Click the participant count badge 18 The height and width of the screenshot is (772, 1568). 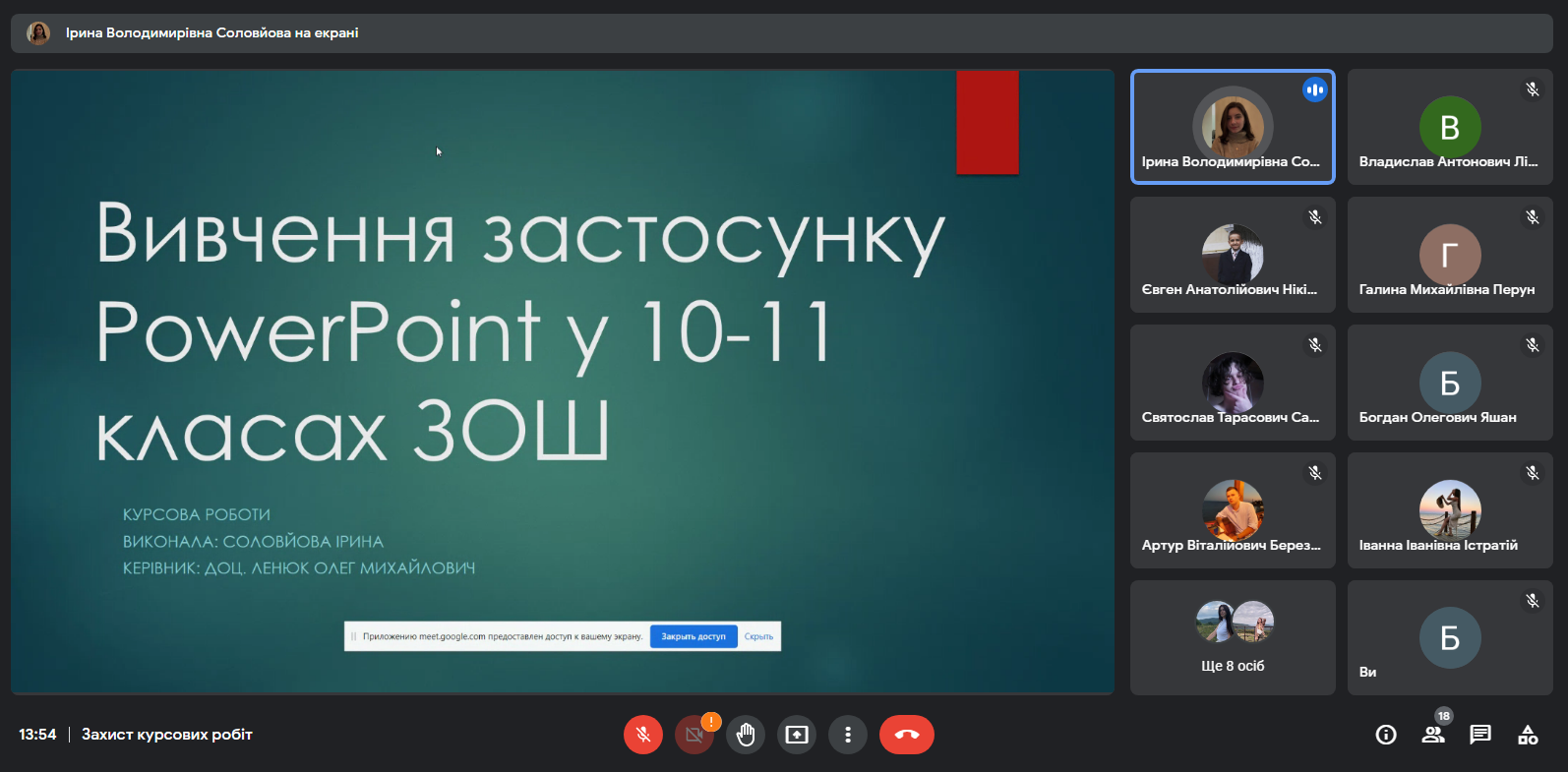pyautogui.click(x=1444, y=716)
